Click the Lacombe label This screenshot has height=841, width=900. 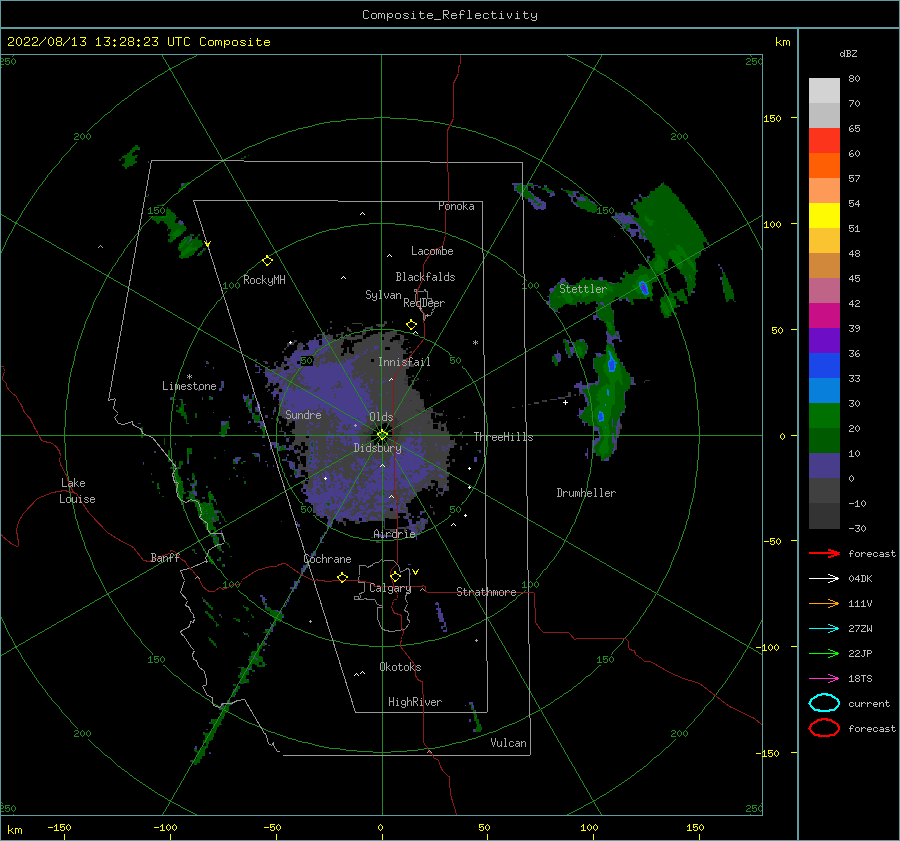point(432,251)
